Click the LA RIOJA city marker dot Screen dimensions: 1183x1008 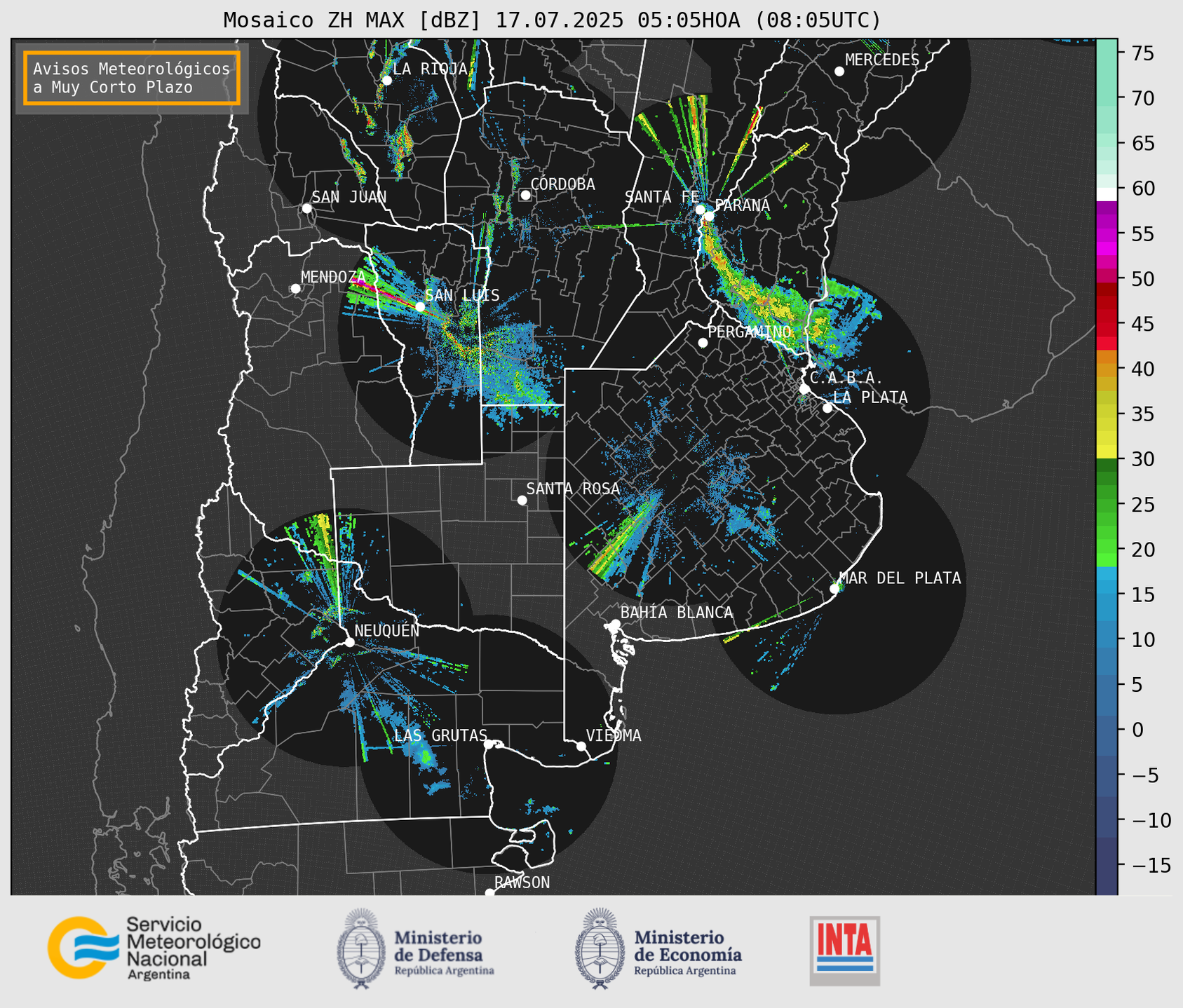tap(386, 80)
